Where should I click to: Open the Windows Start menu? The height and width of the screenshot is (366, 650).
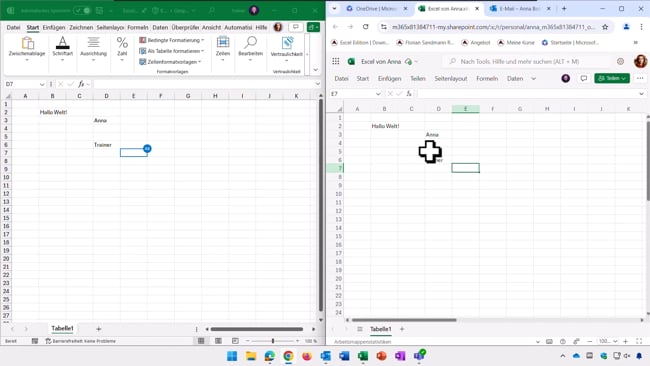click(232, 356)
